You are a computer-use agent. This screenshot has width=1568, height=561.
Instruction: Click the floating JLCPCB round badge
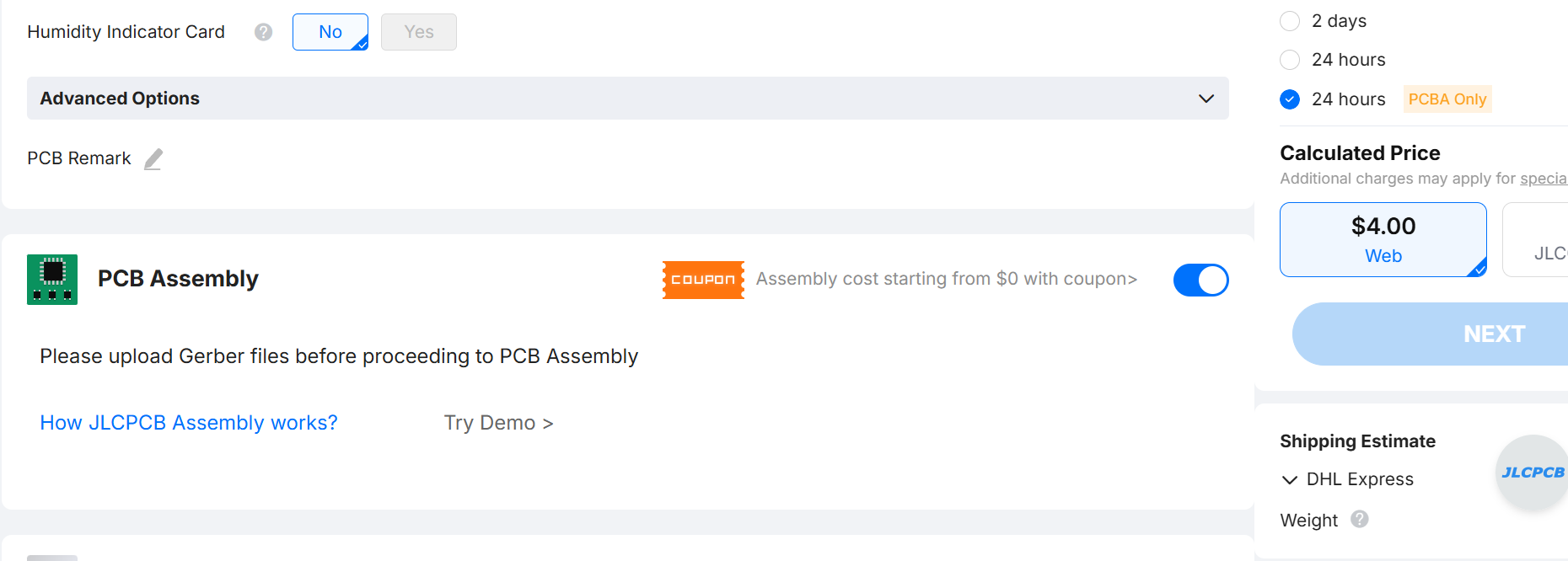click(x=1533, y=473)
